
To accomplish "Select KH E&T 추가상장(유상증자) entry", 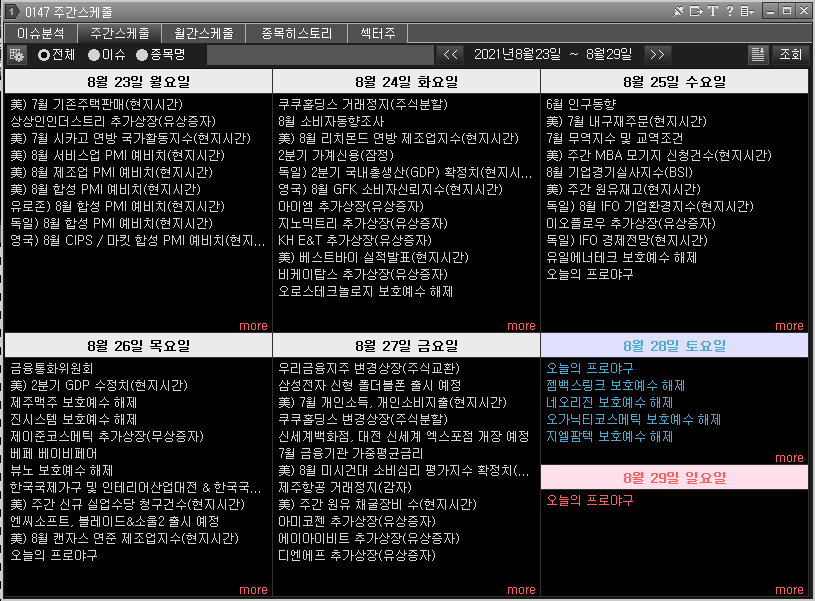I will [354, 240].
